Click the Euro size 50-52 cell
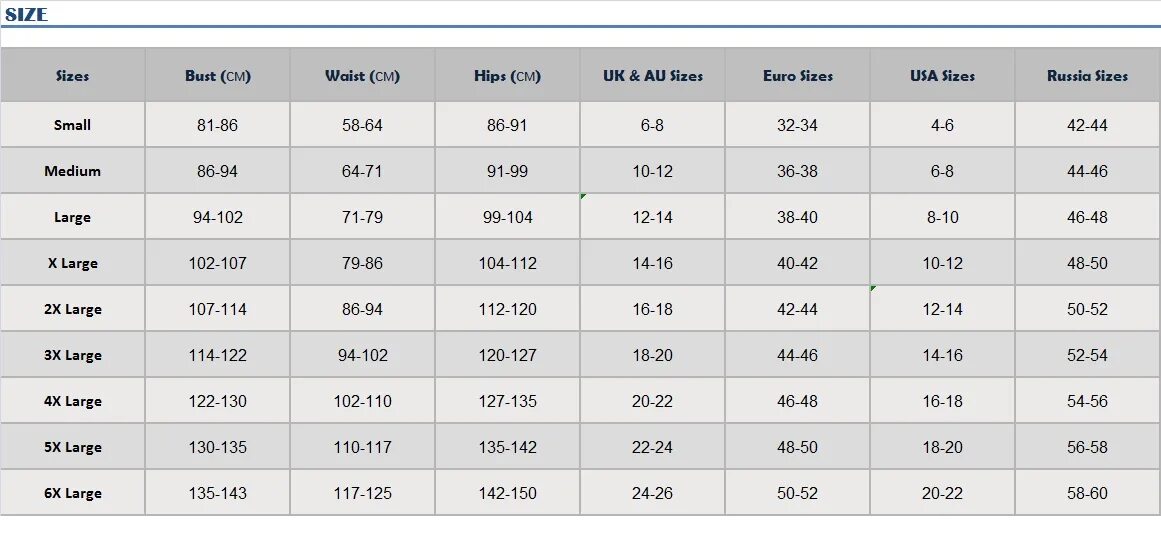Image resolution: width=1161 pixels, height=540 pixels. 797,493
